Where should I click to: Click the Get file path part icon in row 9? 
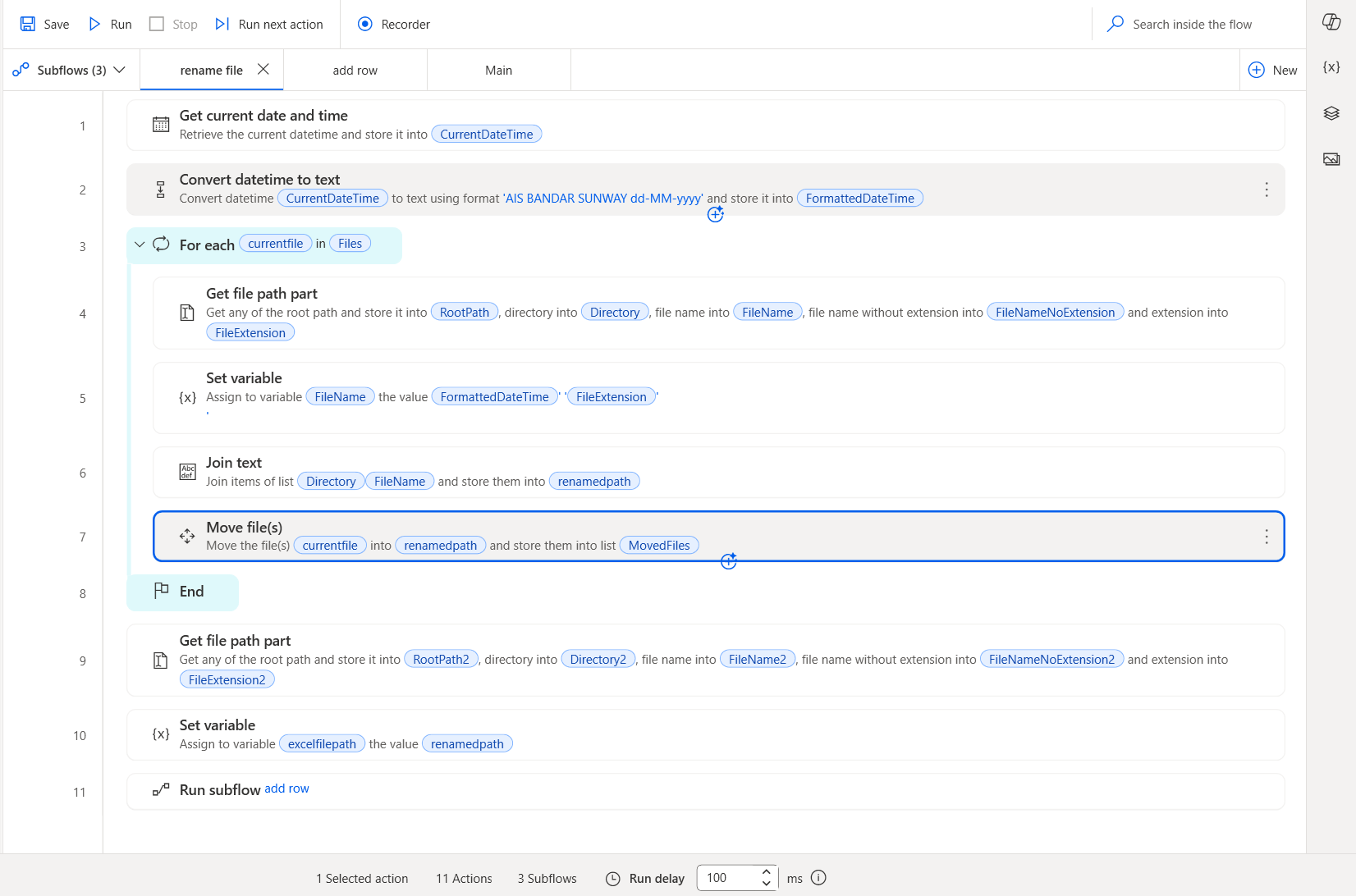(x=161, y=660)
